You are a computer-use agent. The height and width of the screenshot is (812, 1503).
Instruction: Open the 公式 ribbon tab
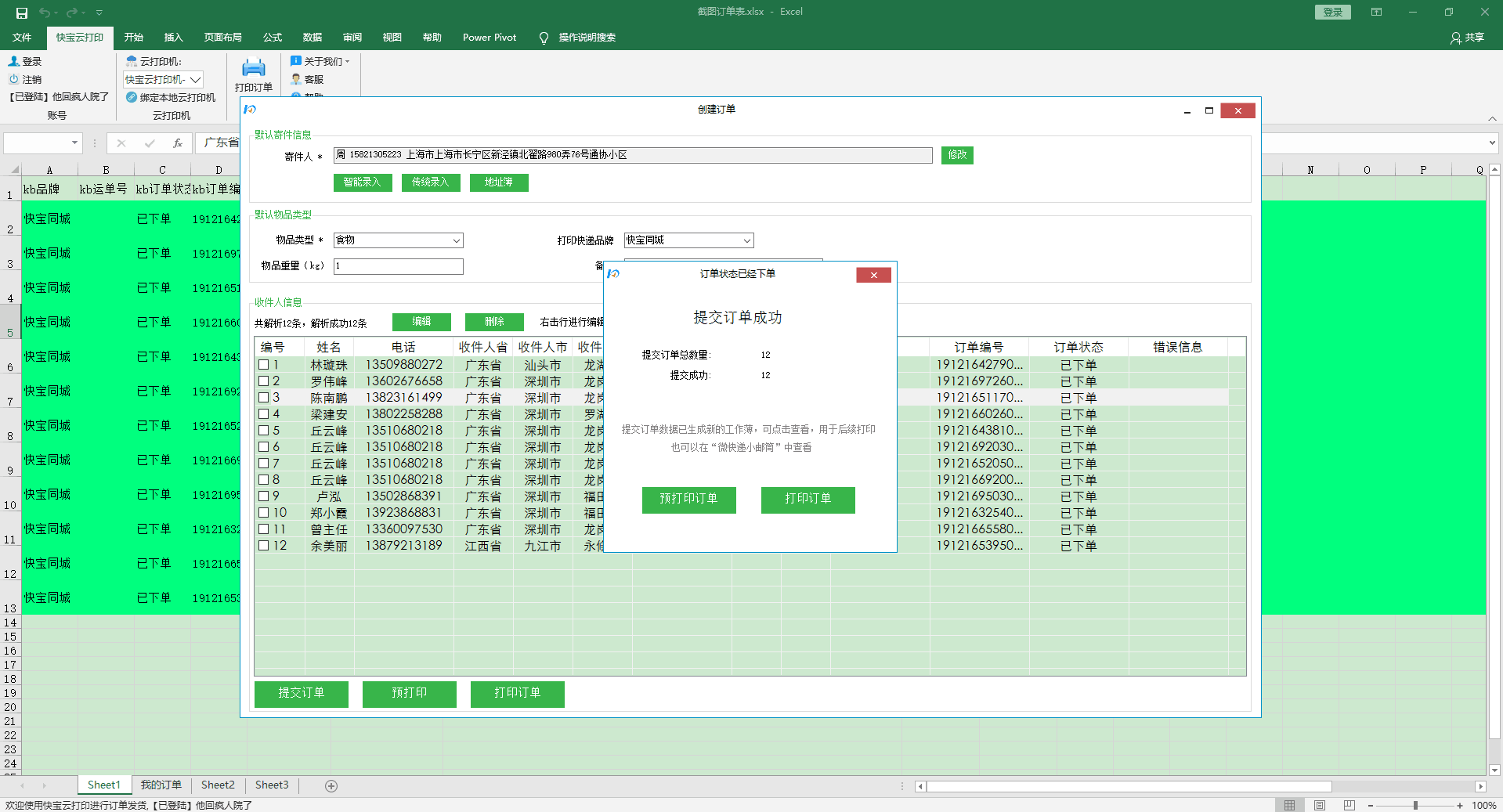coord(272,38)
